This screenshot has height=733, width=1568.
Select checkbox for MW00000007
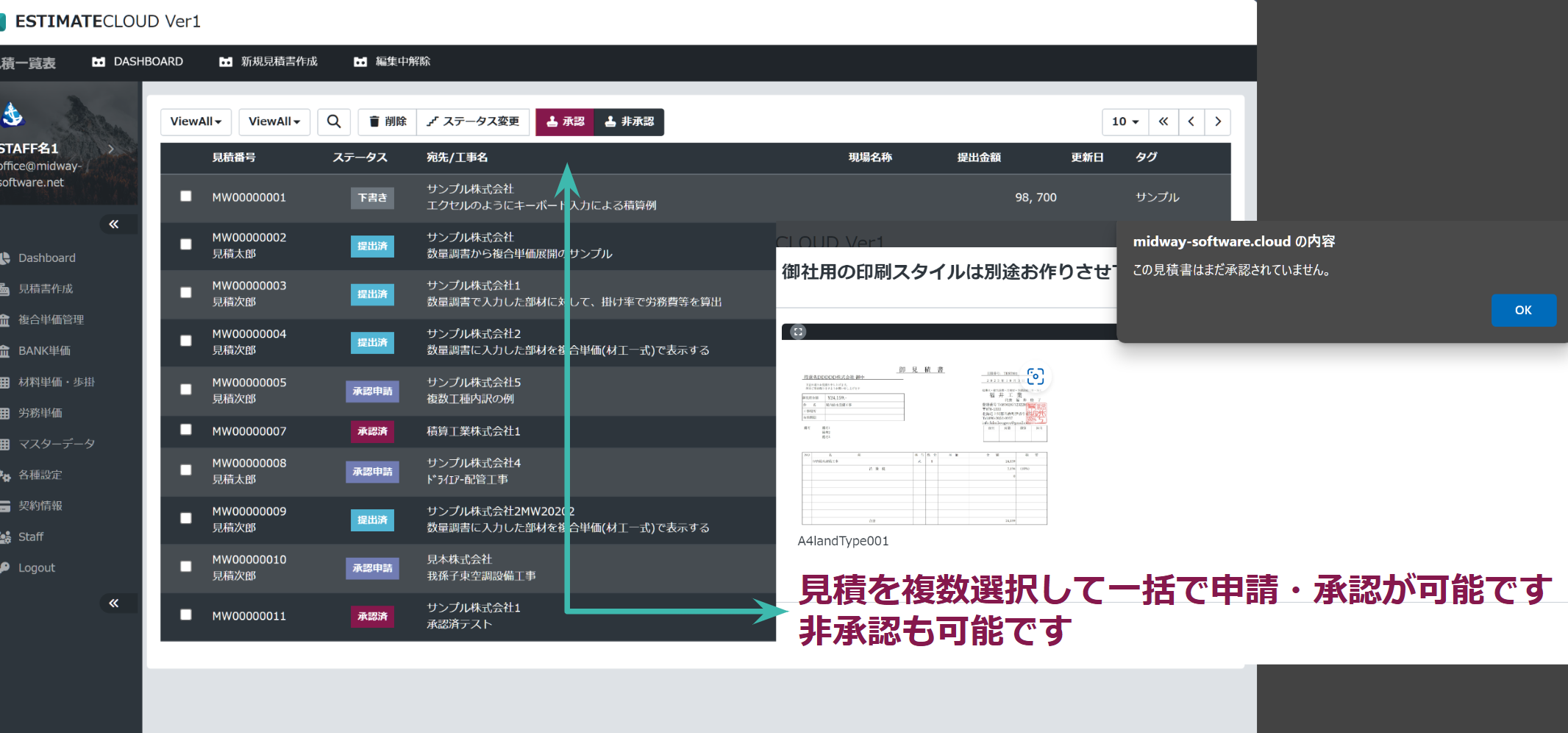pos(186,429)
